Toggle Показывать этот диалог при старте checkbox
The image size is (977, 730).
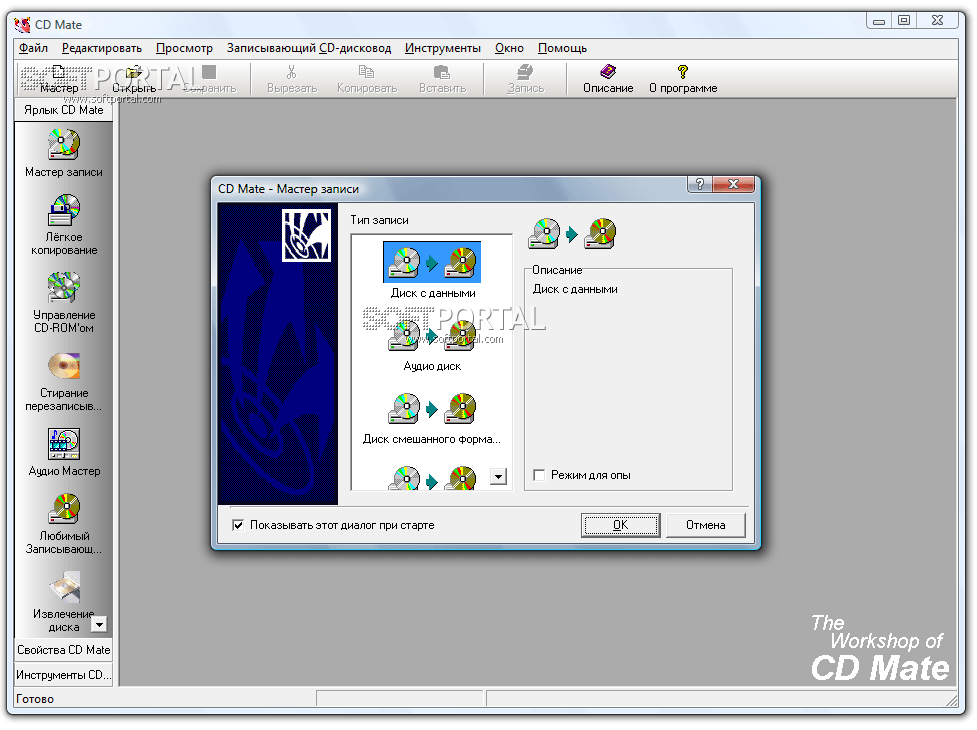238,525
